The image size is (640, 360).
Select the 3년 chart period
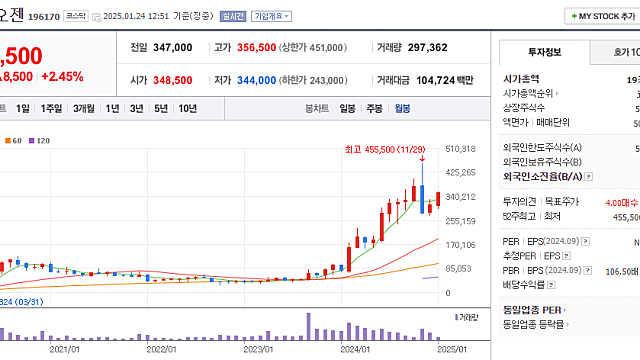point(137,109)
